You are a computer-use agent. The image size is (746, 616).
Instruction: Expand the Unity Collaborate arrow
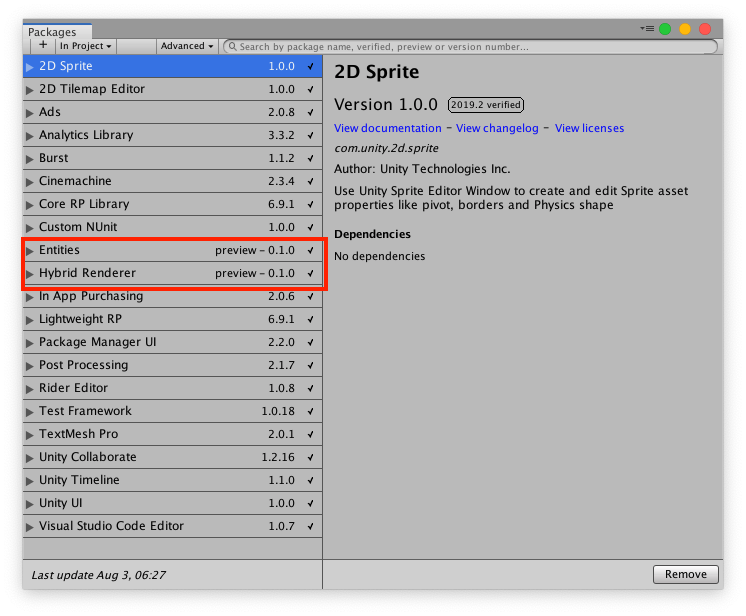tap(29, 458)
